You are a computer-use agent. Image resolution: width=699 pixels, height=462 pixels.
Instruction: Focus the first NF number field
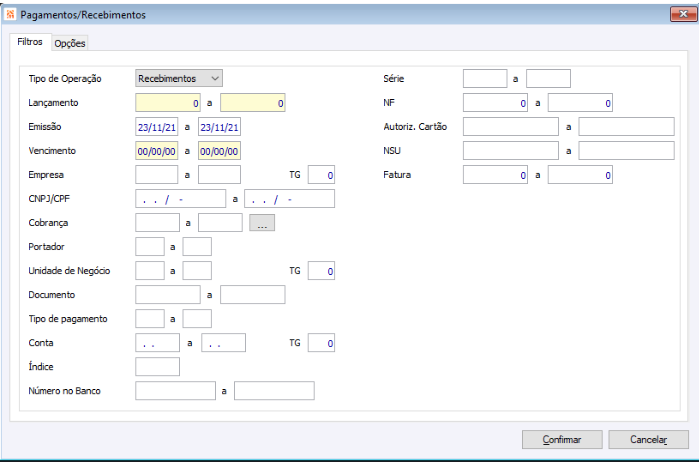[x=495, y=103]
